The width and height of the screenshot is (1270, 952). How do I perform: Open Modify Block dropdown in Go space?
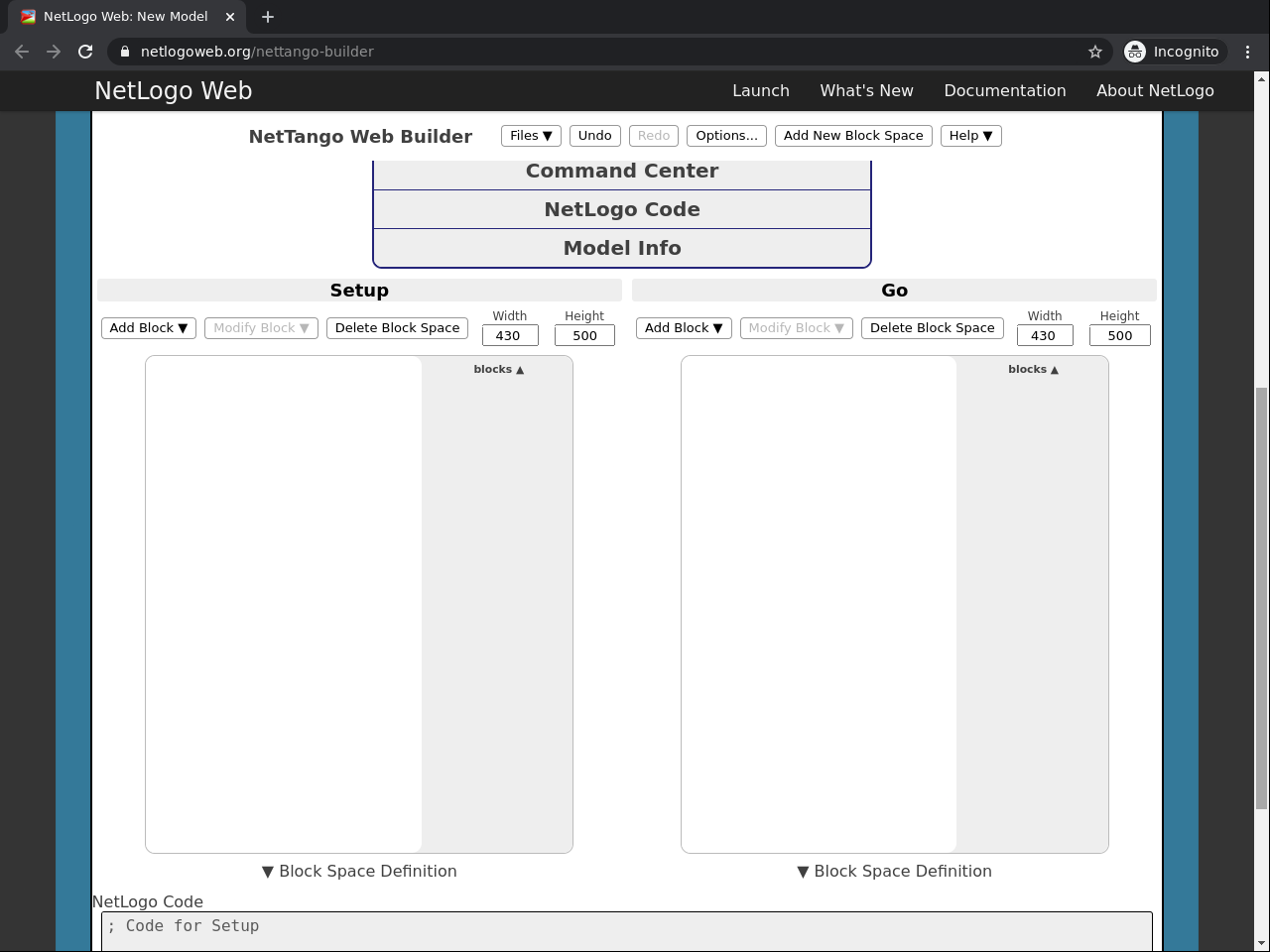click(797, 328)
